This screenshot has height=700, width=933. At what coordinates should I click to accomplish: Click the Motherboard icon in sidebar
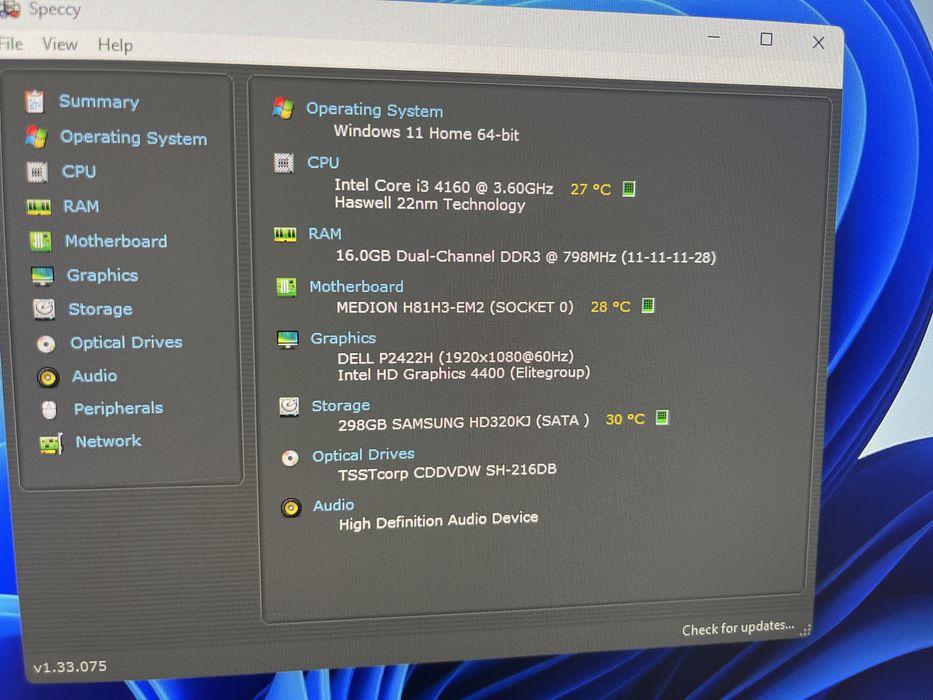click(x=40, y=241)
